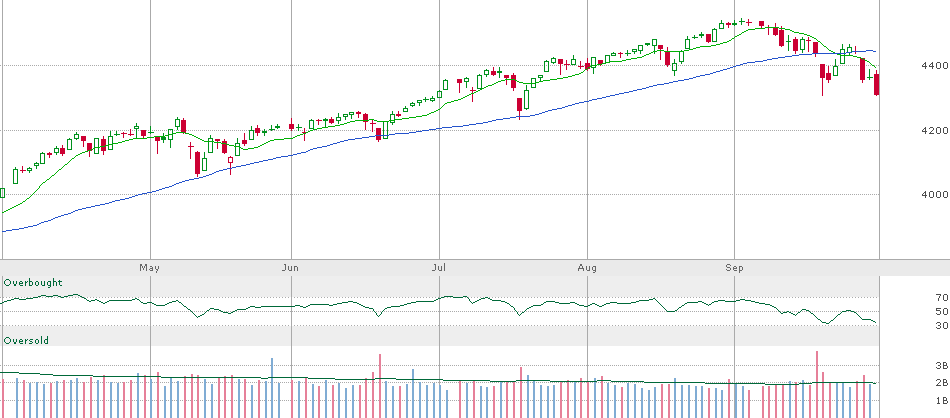Click the Jul month label
Viewport: 950px width, 418px height.
pyautogui.click(x=439, y=267)
